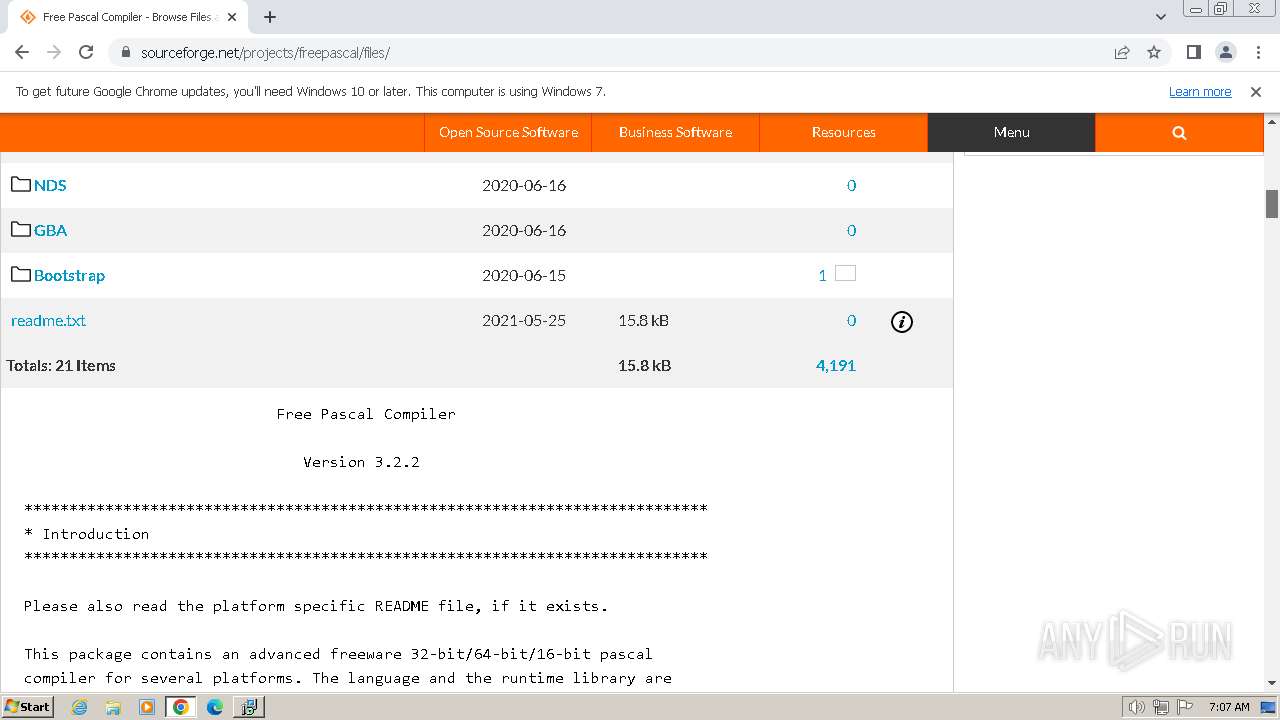Viewport: 1280px width, 720px height.
Task: Open the NDS folder
Action: click(x=50, y=185)
